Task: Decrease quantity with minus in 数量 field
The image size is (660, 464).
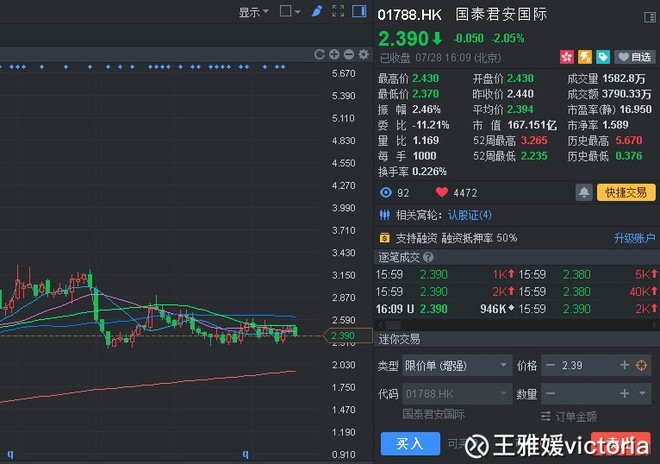Action: (550, 394)
